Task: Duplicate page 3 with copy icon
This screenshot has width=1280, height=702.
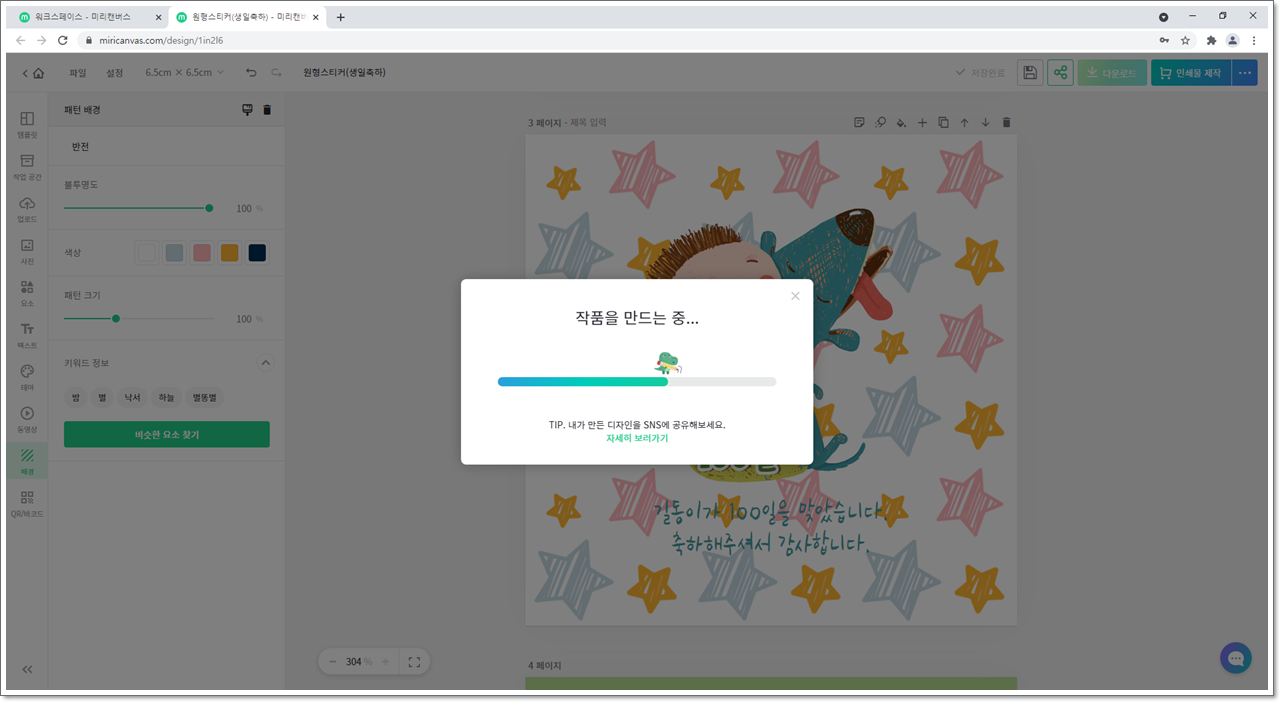Action: coord(943,122)
